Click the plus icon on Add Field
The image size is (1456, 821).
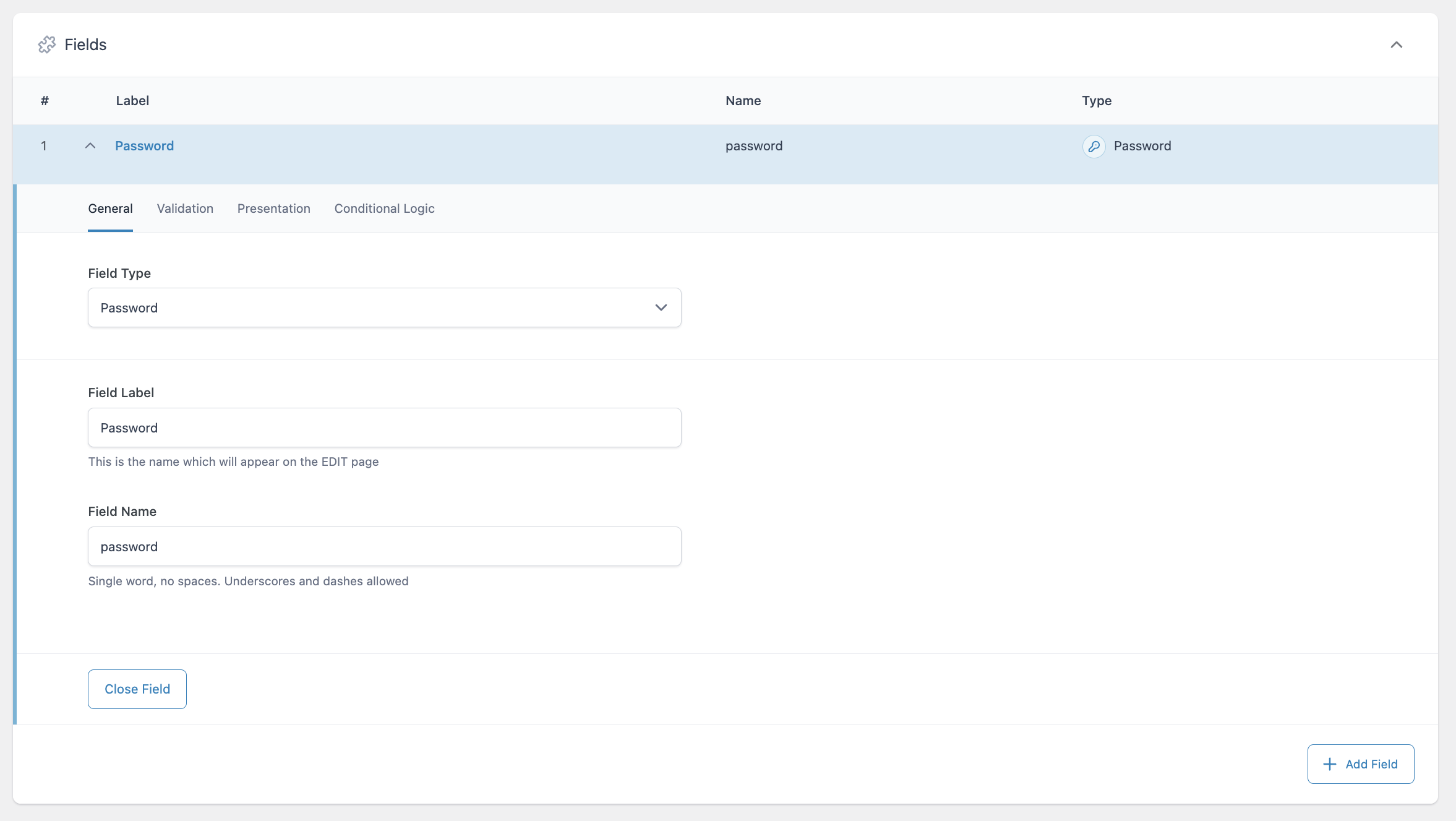pos(1329,764)
